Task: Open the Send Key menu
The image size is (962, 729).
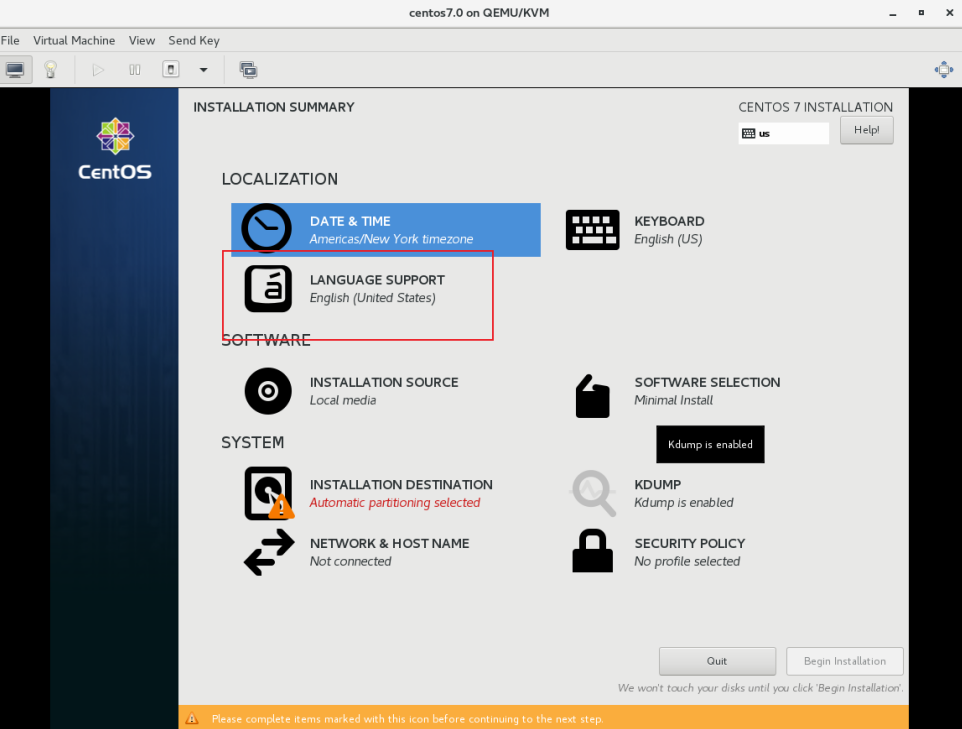Action: click(194, 40)
